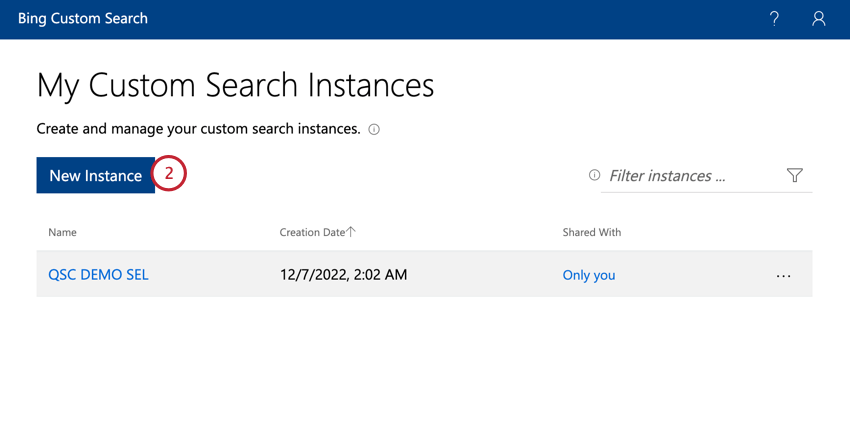
Task: Click the funnel filter icon
Action: pos(794,175)
